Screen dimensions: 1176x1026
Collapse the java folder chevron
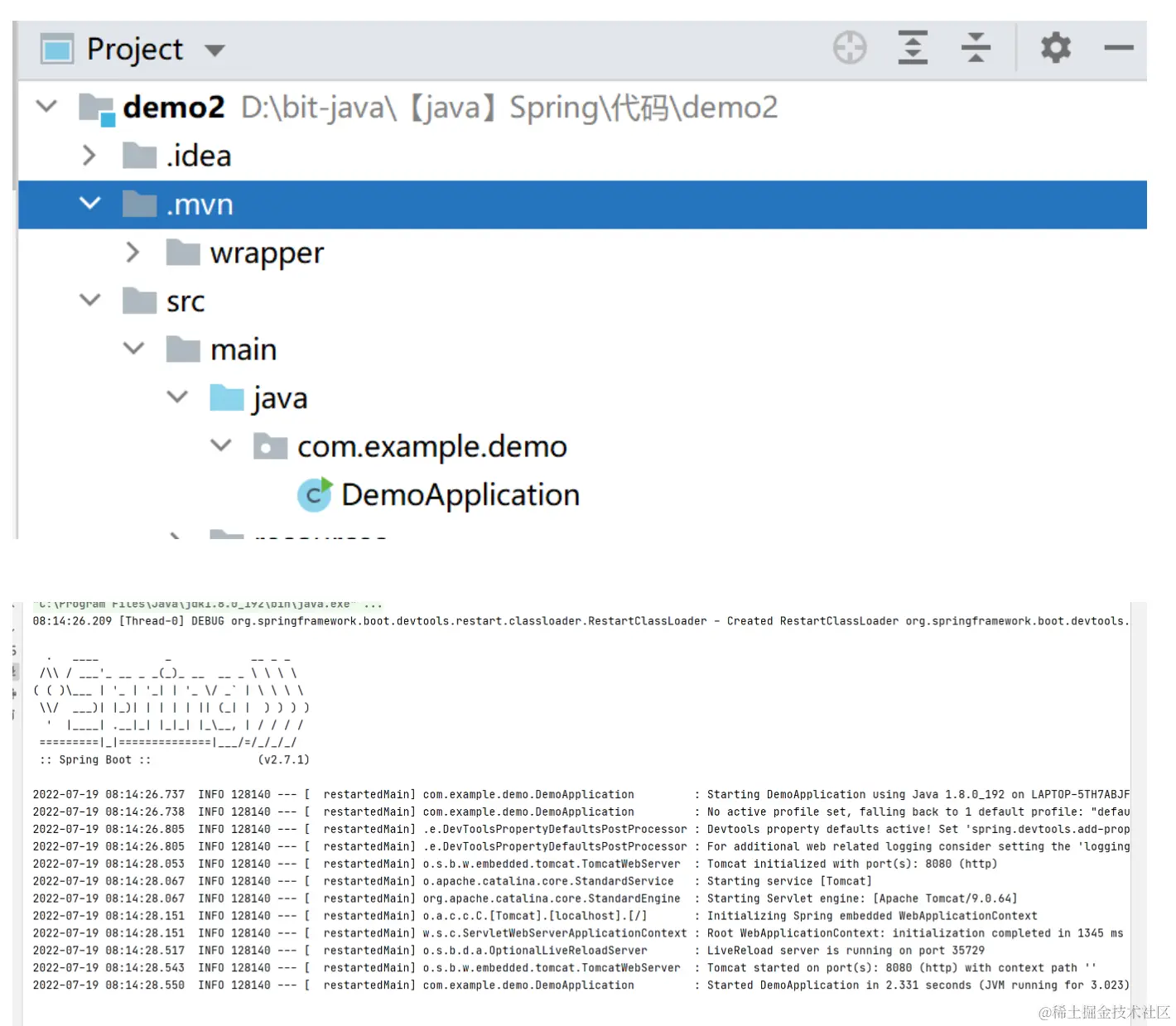tap(177, 397)
